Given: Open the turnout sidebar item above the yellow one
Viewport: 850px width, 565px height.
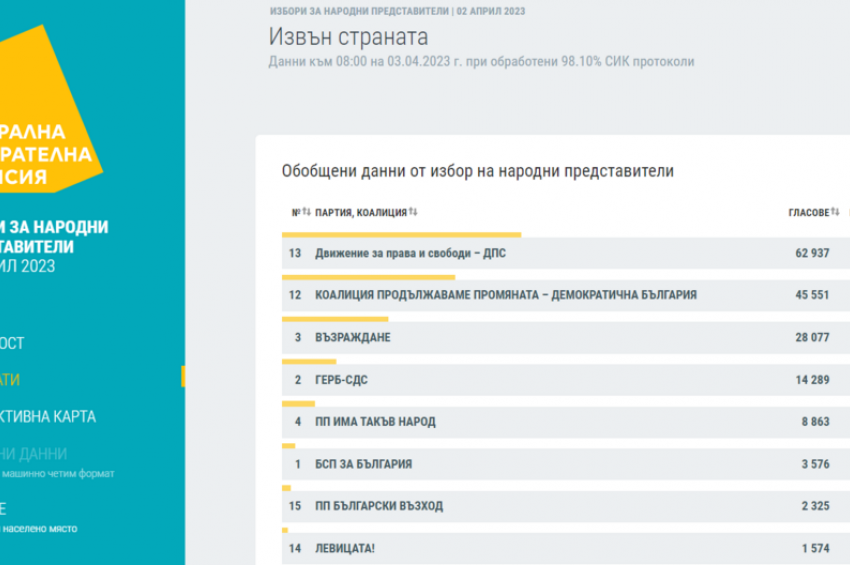Looking at the screenshot, I should pyautogui.click(x=14, y=343).
